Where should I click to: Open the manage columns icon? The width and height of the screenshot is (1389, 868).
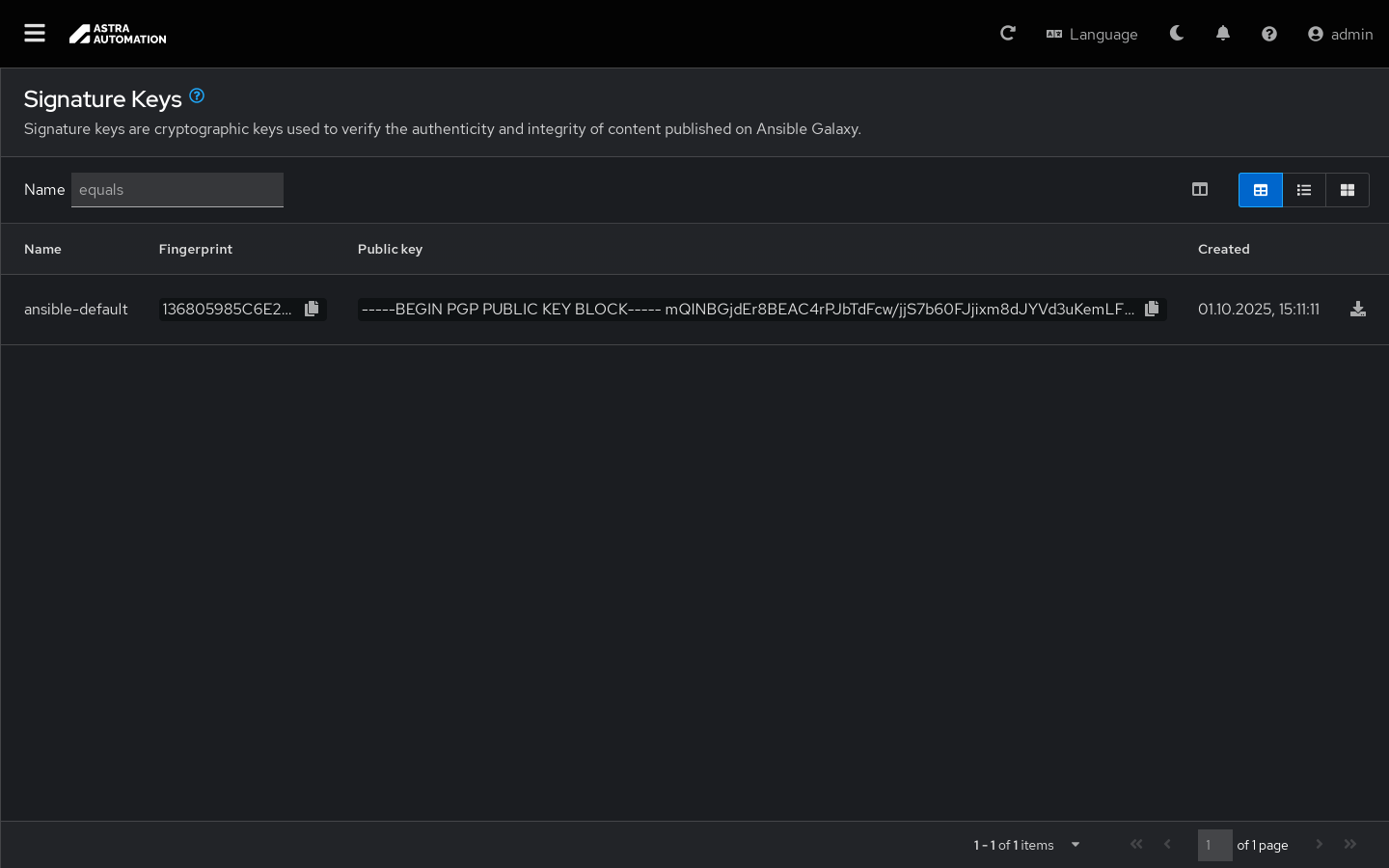[x=1199, y=190]
